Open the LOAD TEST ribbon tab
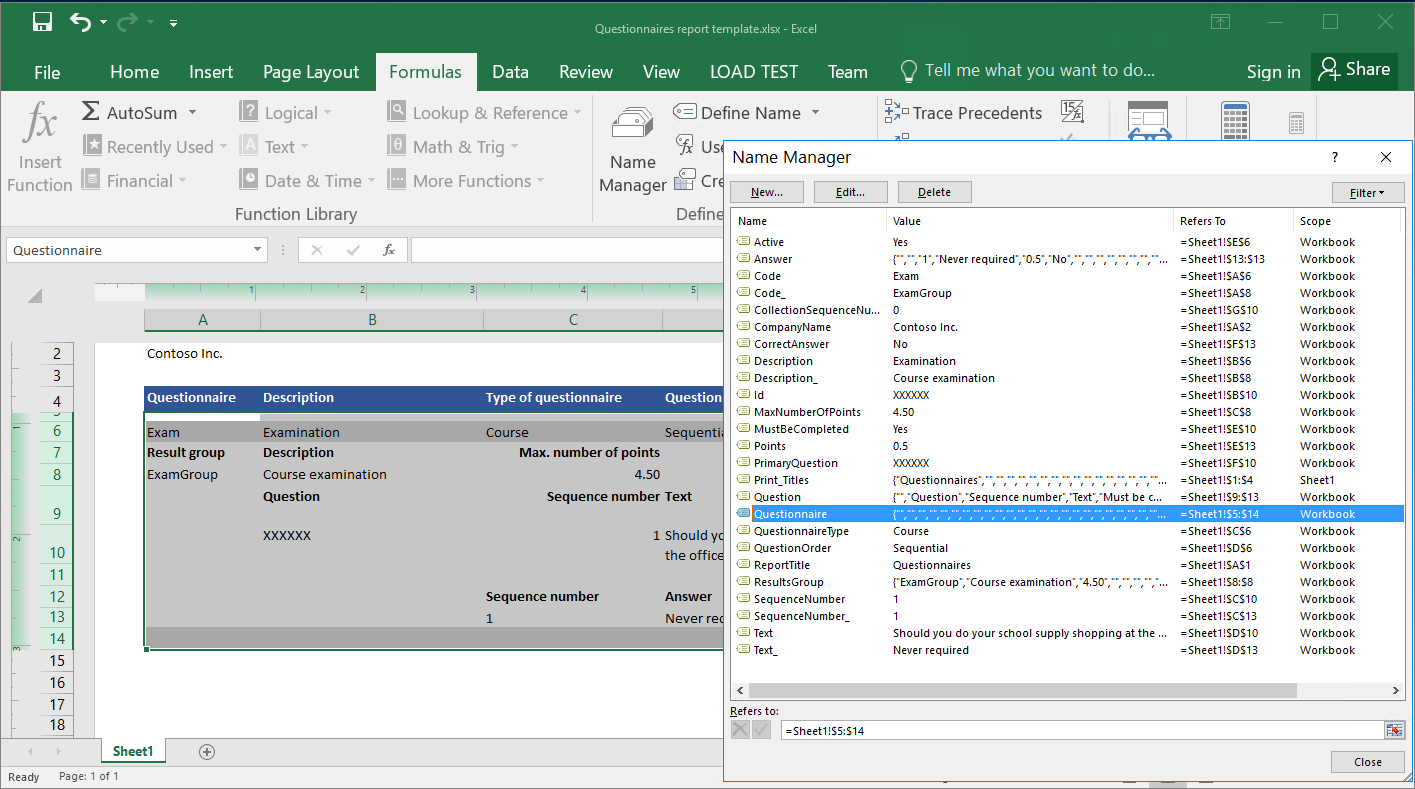The width and height of the screenshot is (1415, 789). [x=753, y=71]
